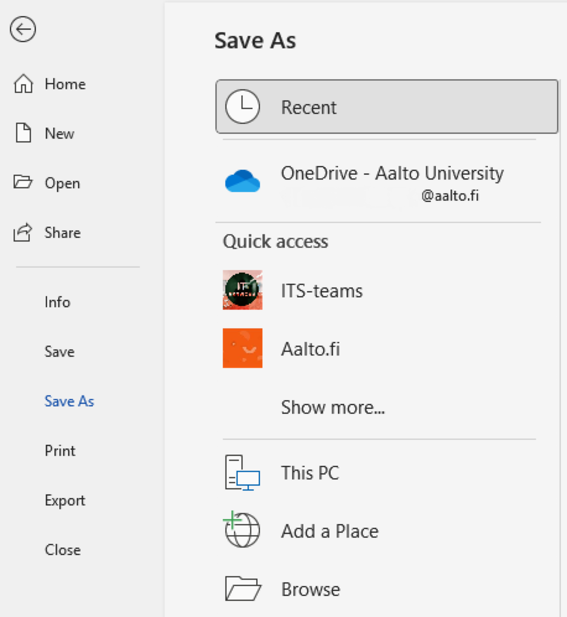567x617 pixels.
Task: Click the Share arrow icon
Action: click(22, 232)
